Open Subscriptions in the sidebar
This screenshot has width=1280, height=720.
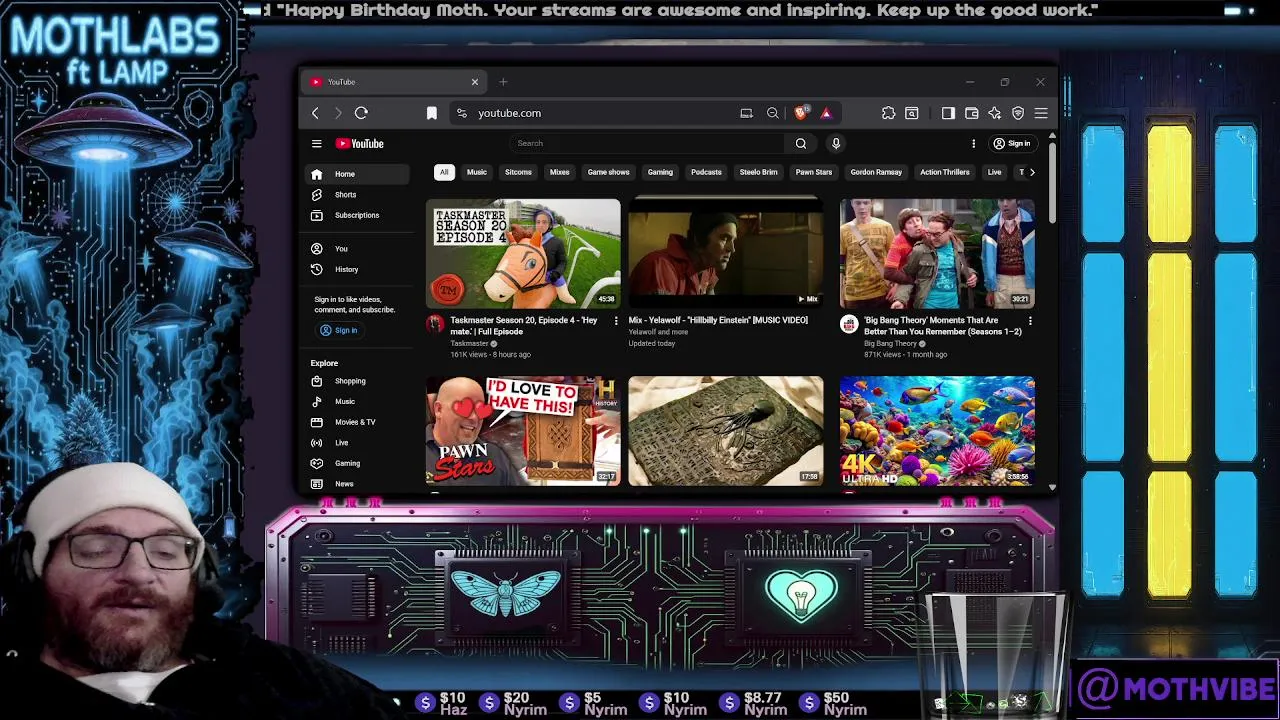[357, 216]
